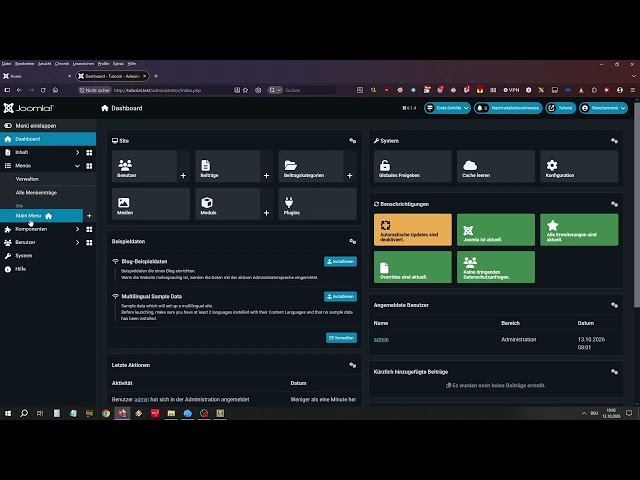Expand the Erste Schritte dropdown

pyautogui.click(x=447, y=108)
